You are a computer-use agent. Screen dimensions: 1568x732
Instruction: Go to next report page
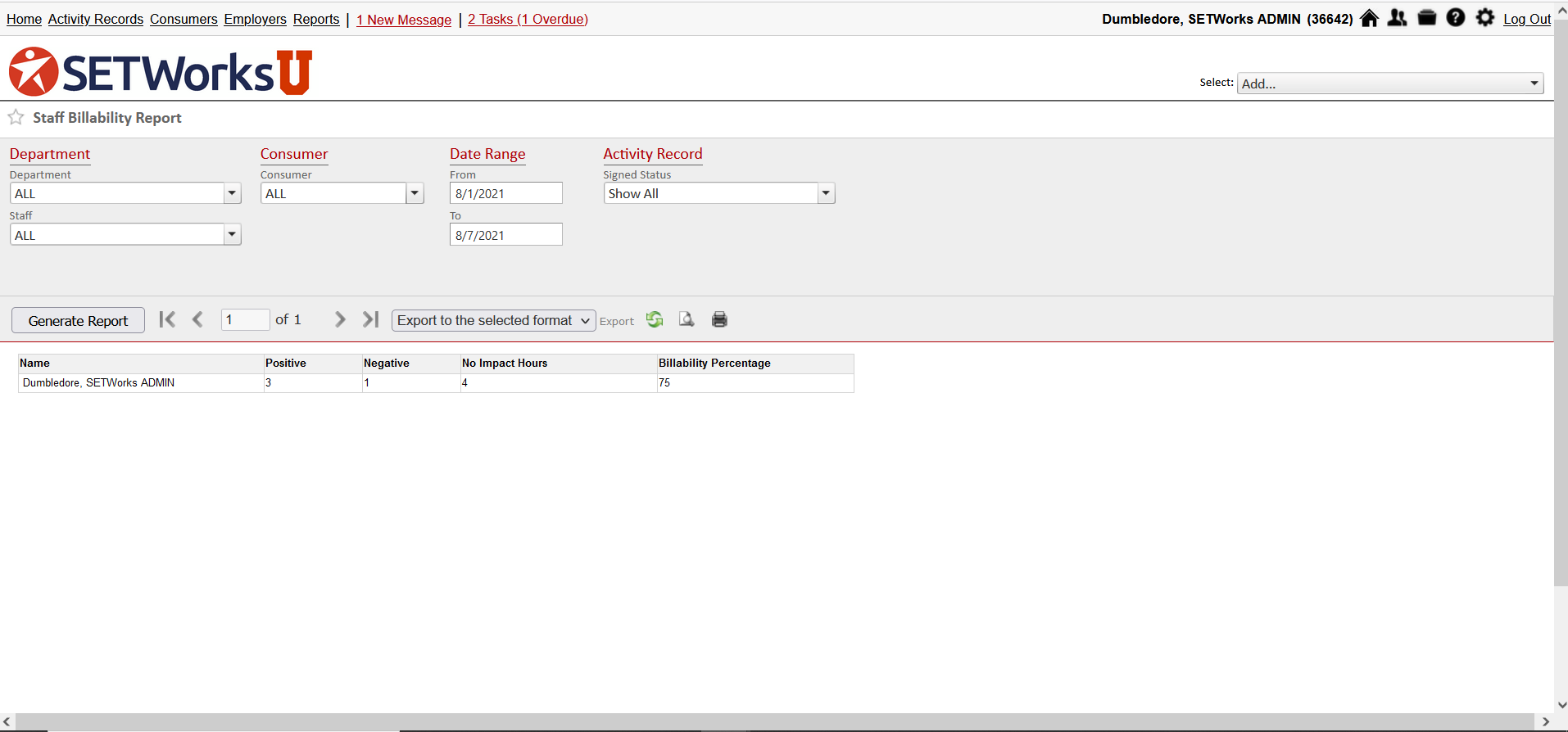click(339, 319)
